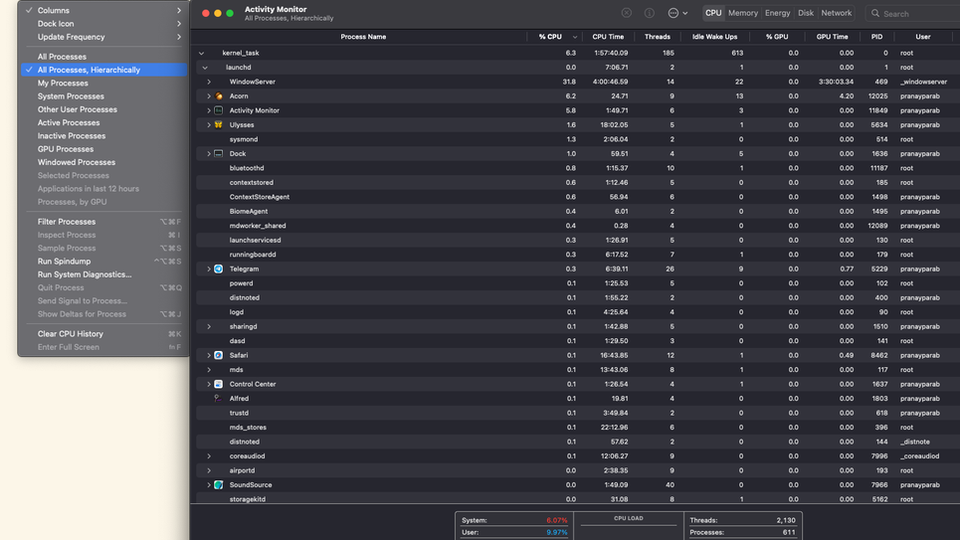Click the Search input field
The height and width of the screenshot is (540, 960).
click(913, 13)
